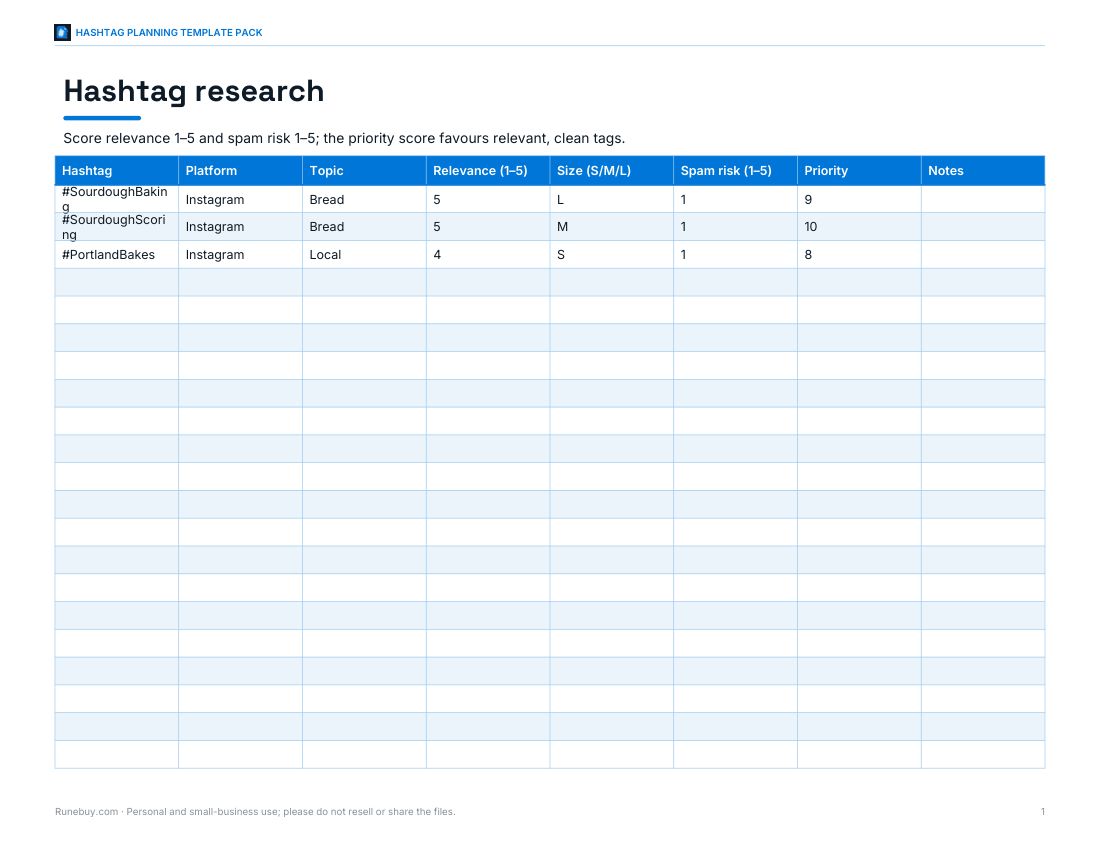Viewport: 1100px width, 850px height.
Task: Click the Size (S/M/L) column header
Action: coord(612,170)
